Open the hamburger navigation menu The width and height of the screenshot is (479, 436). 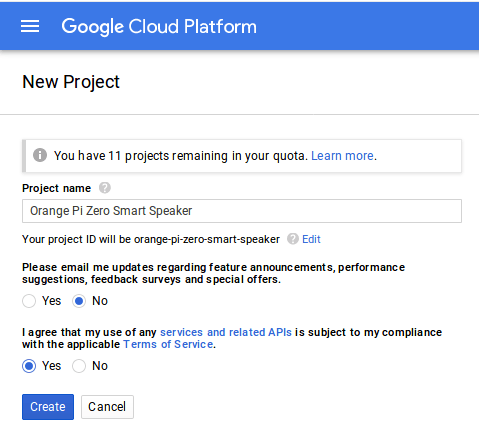click(30, 26)
